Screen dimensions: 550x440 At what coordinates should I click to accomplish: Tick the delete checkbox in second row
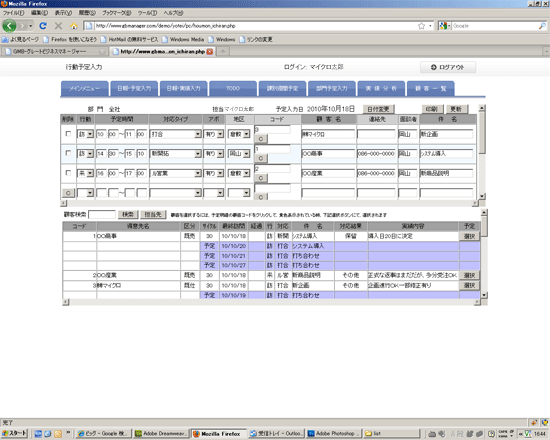pyautogui.click(x=68, y=153)
